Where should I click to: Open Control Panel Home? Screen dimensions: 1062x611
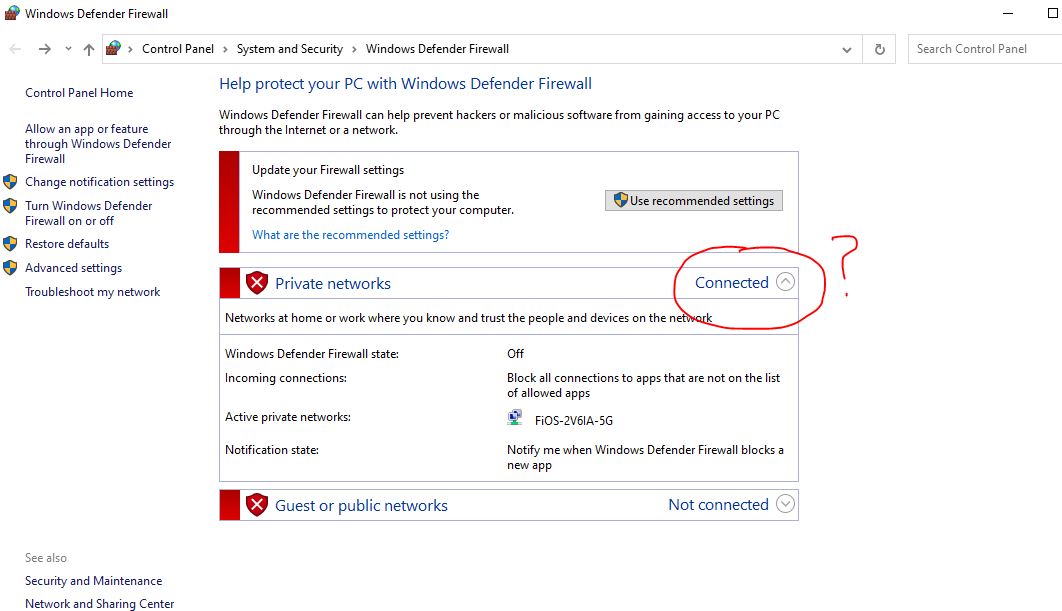click(79, 93)
